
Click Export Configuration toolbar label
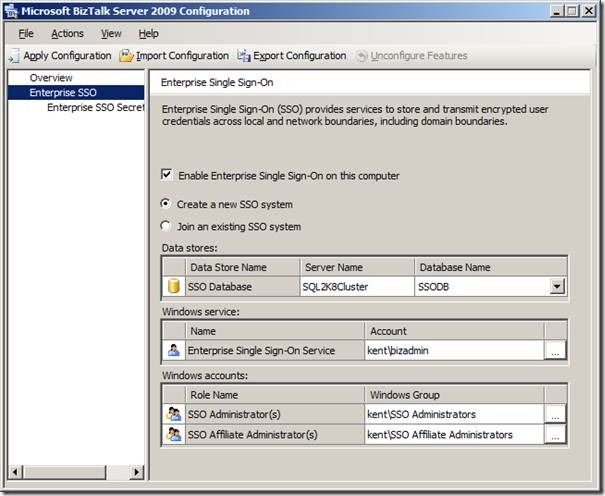click(299, 56)
